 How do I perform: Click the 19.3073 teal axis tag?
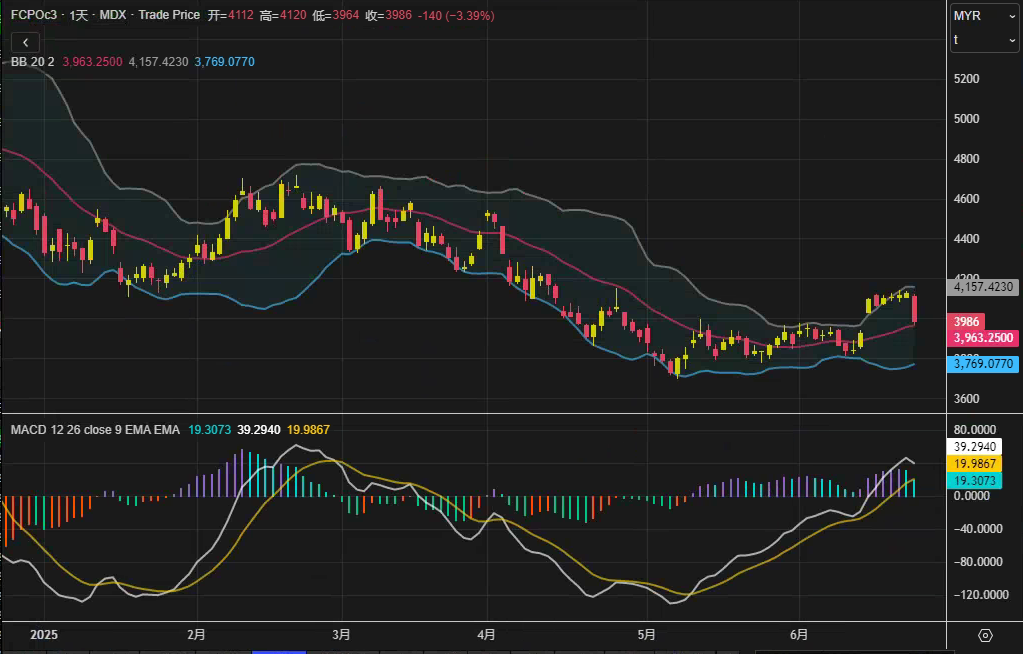974,480
